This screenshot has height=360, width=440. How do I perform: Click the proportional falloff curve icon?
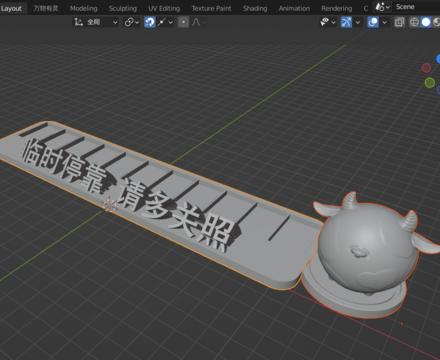196,22
